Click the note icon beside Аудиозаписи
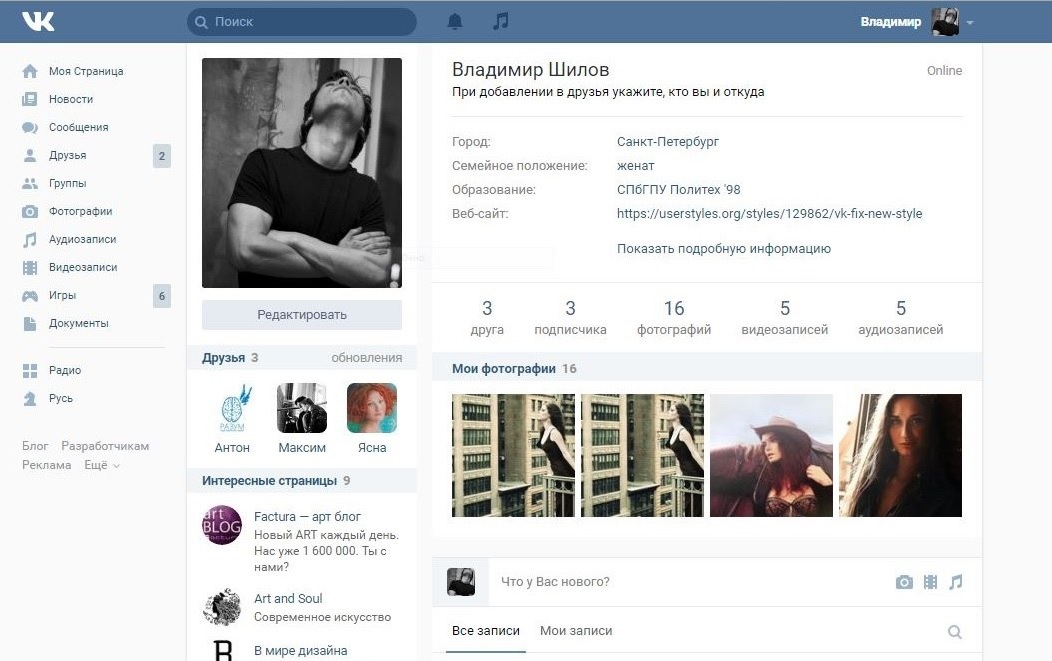This screenshot has height=661, width=1052. [30, 240]
